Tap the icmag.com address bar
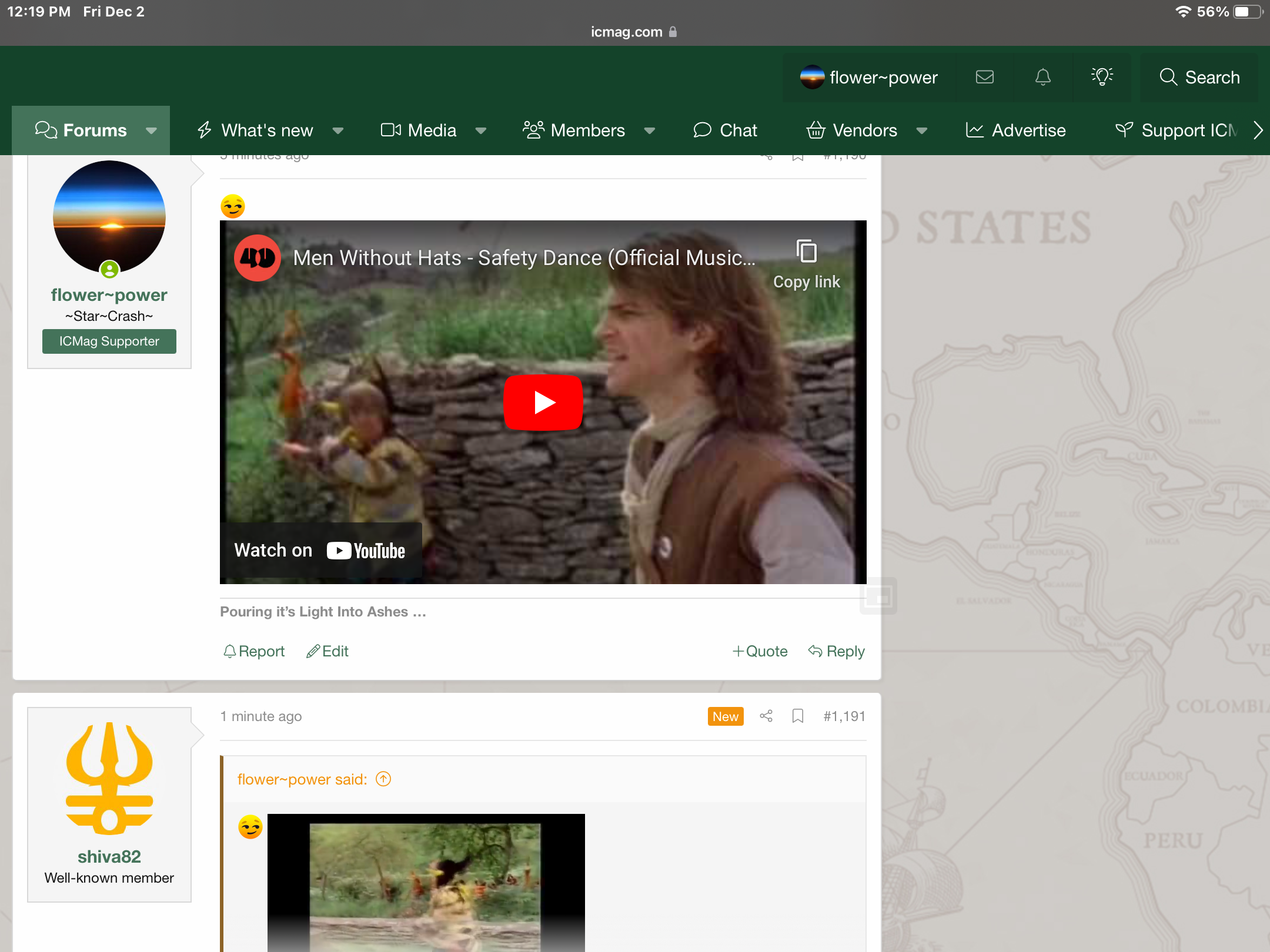The width and height of the screenshot is (1270, 952). coord(634,32)
